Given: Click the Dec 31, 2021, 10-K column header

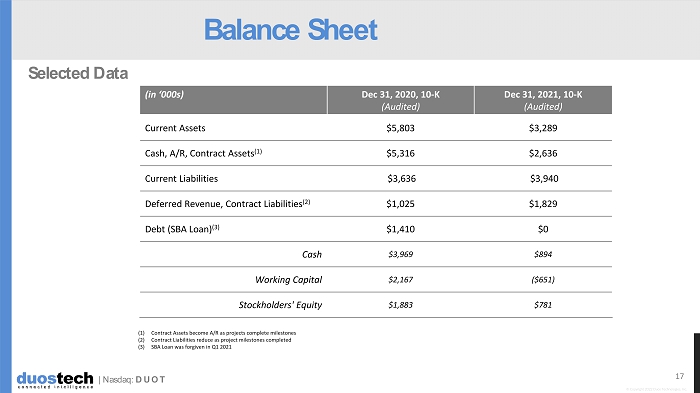Looking at the screenshot, I should point(543,100).
